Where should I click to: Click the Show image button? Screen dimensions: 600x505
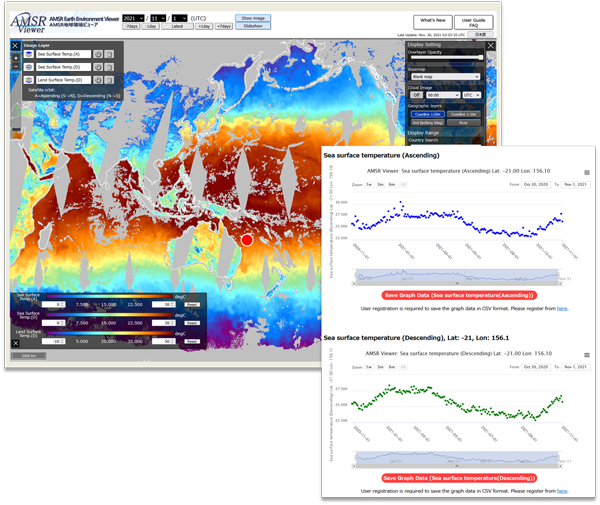pyautogui.click(x=253, y=18)
